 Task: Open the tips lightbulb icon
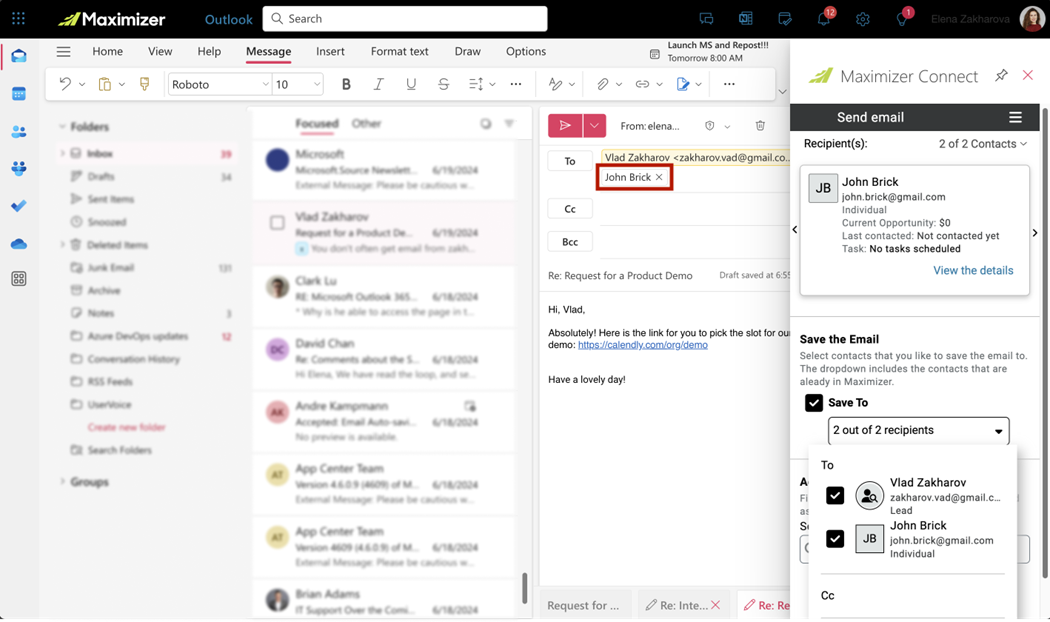[902, 19]
